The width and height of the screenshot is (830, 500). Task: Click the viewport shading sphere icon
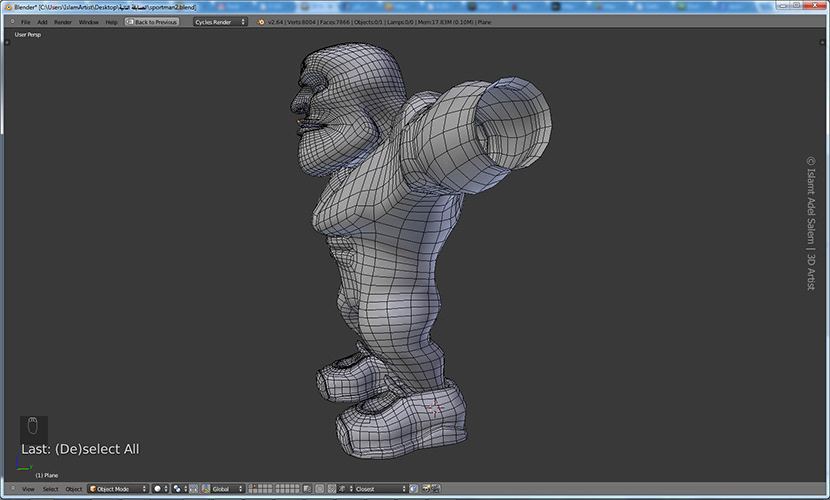tap(159, 489)
